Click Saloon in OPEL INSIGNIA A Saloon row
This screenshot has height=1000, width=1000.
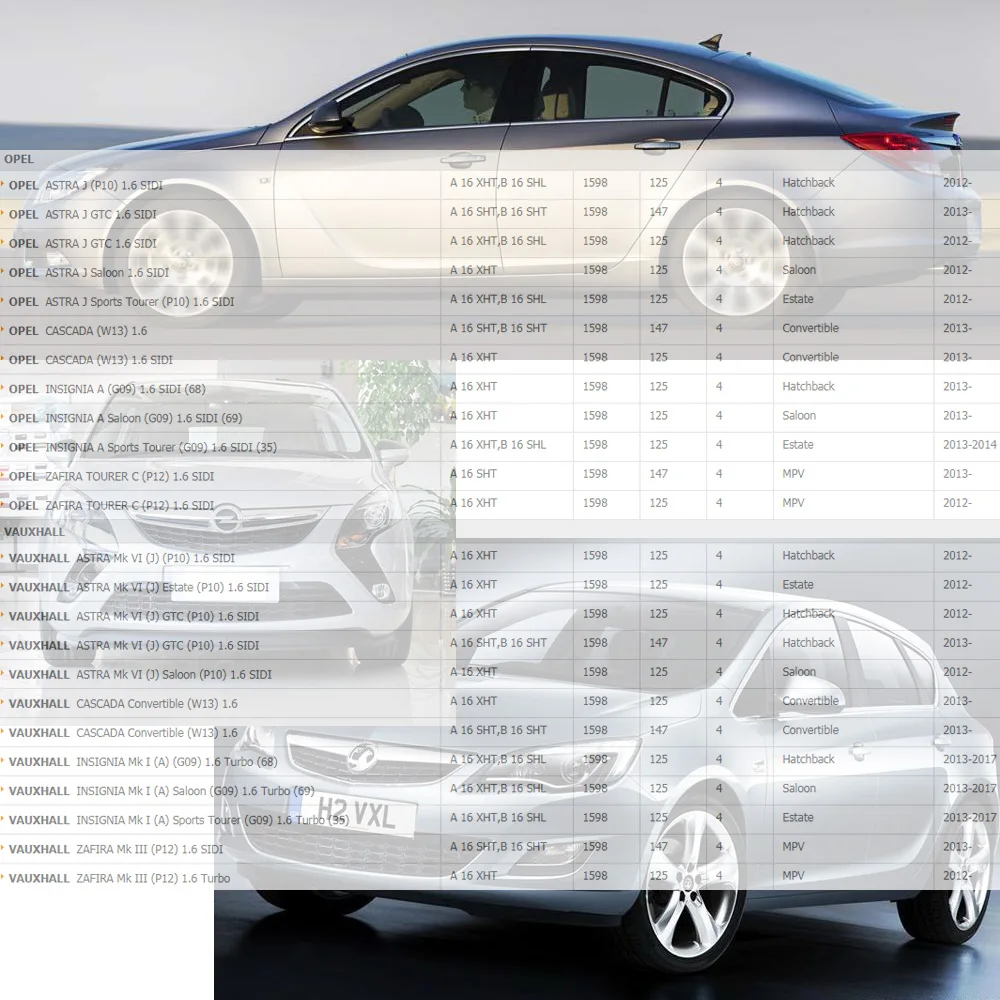(799, 415)
